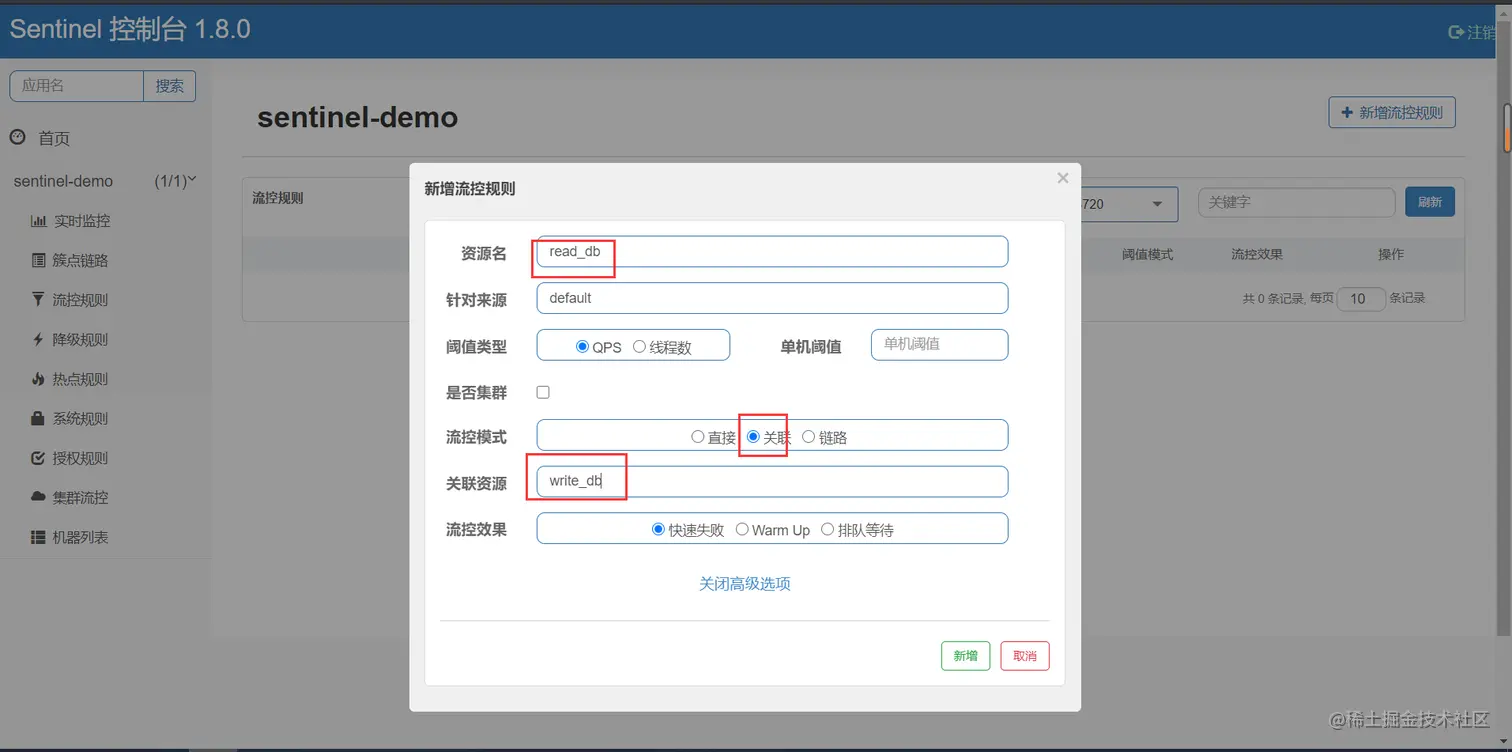1512x752 pixels.
Task: Choose 直接 flow control mode
Action: [x=697, y=437]
